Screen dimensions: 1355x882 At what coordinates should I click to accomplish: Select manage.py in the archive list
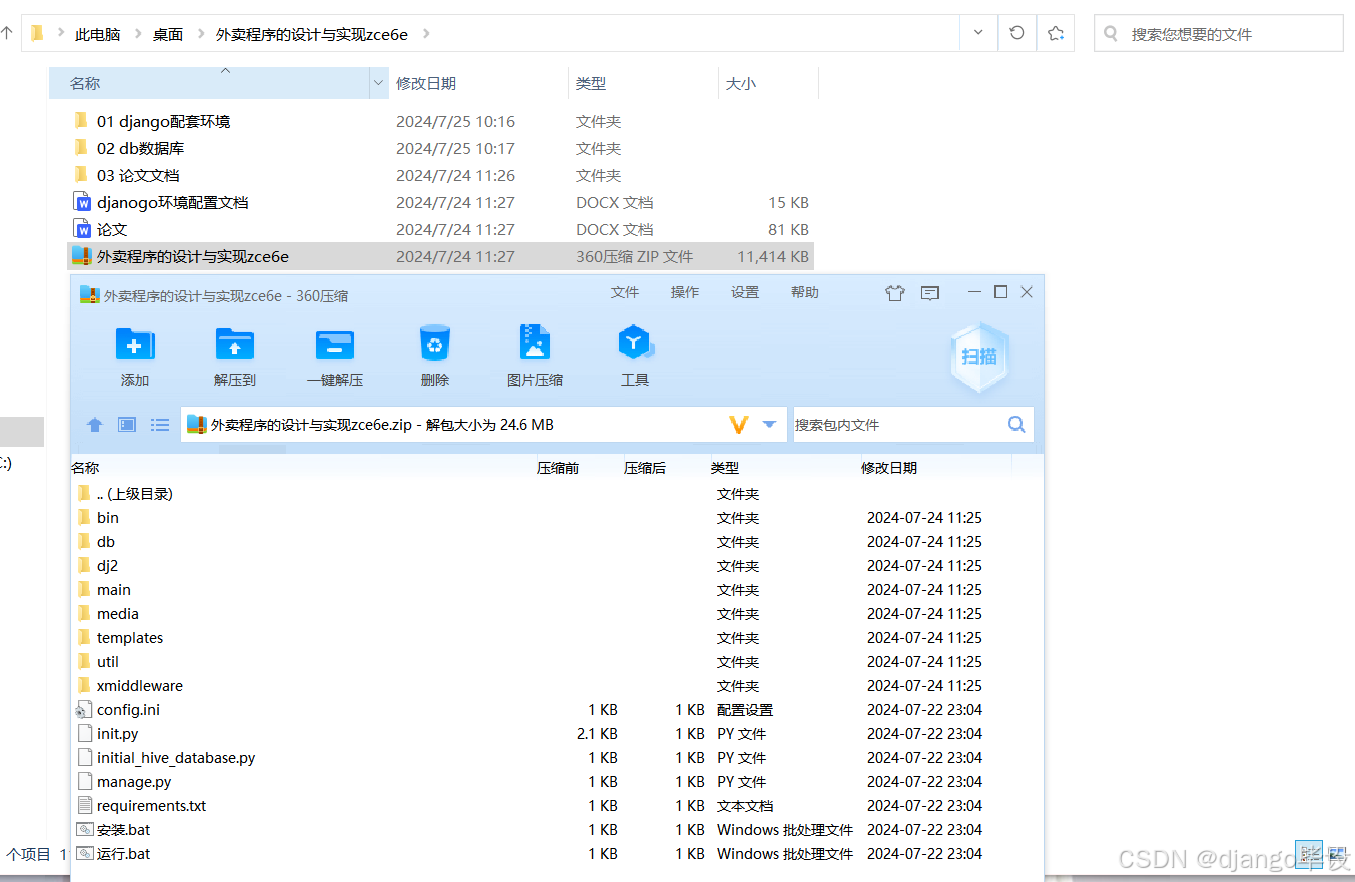134,782
